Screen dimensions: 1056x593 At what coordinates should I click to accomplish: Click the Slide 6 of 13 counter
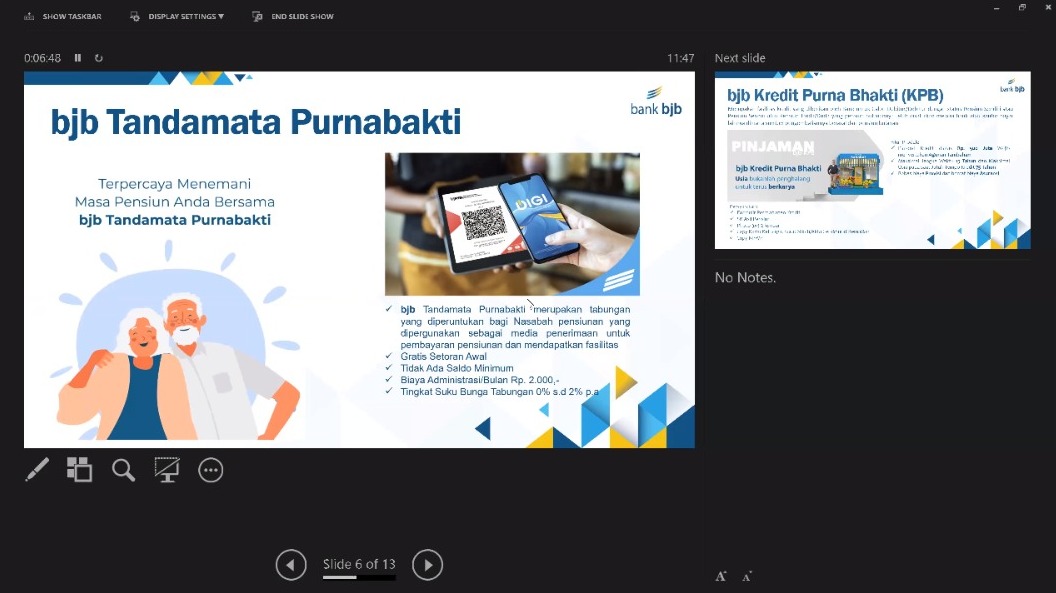pyautogui.click(x=359, y=564)
